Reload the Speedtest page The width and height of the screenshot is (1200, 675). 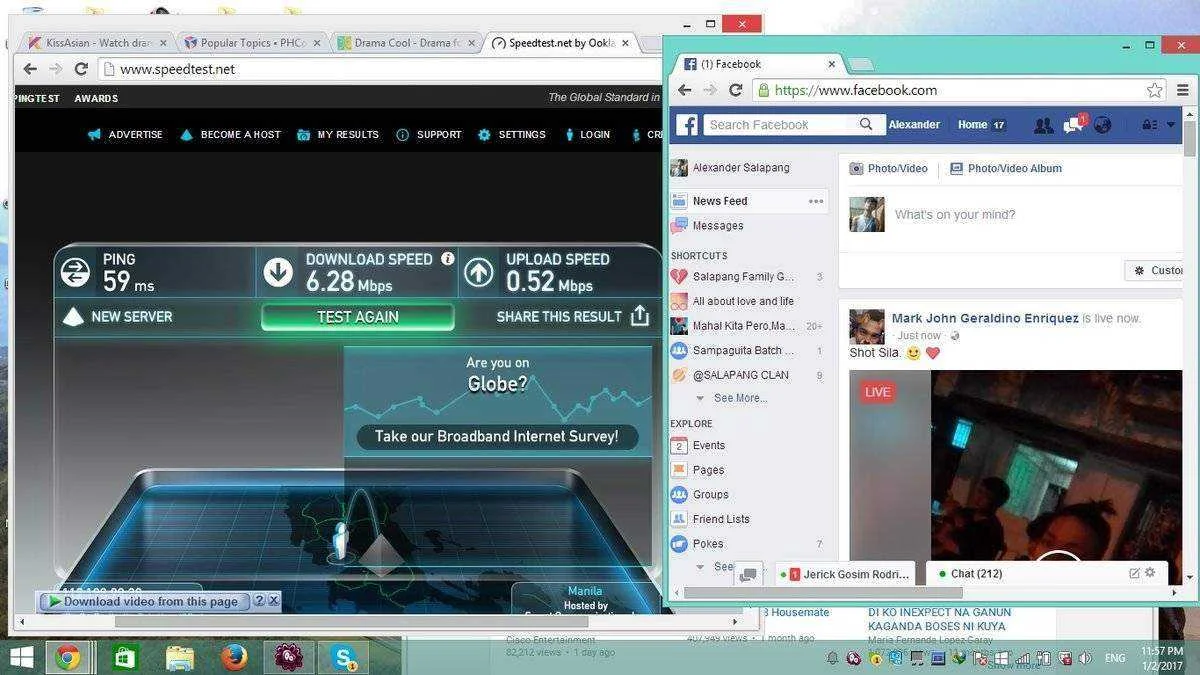pos(81,69)
